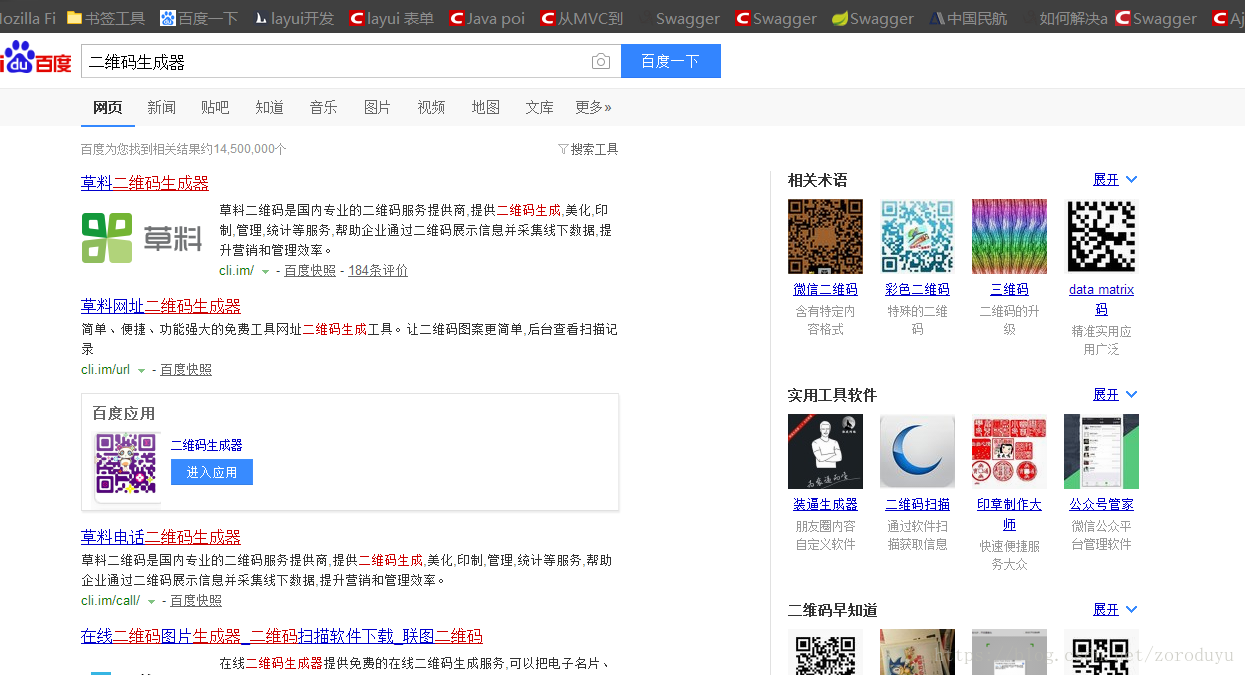The image size is (1245, 675).
Task: Click the 进入应用 button
Action: coord(212,472)
